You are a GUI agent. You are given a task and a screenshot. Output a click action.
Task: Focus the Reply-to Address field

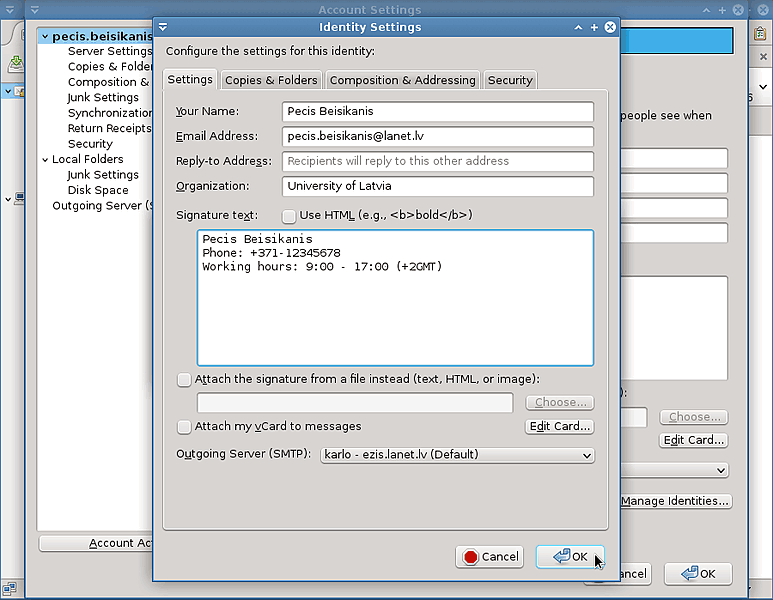pyautogui.click(x=438, y=161)
